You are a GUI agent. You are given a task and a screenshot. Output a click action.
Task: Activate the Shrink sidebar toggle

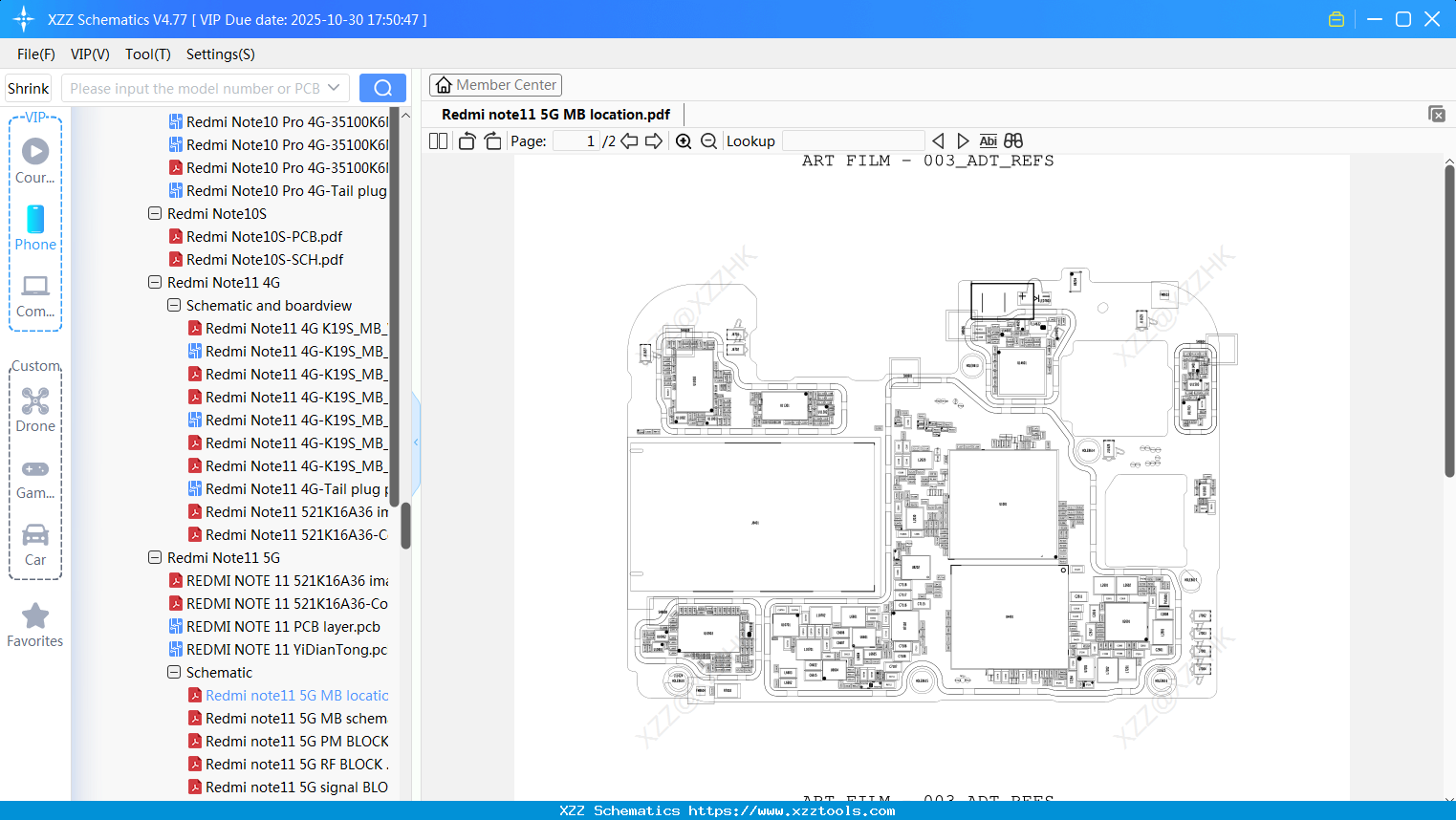(28, 87)
